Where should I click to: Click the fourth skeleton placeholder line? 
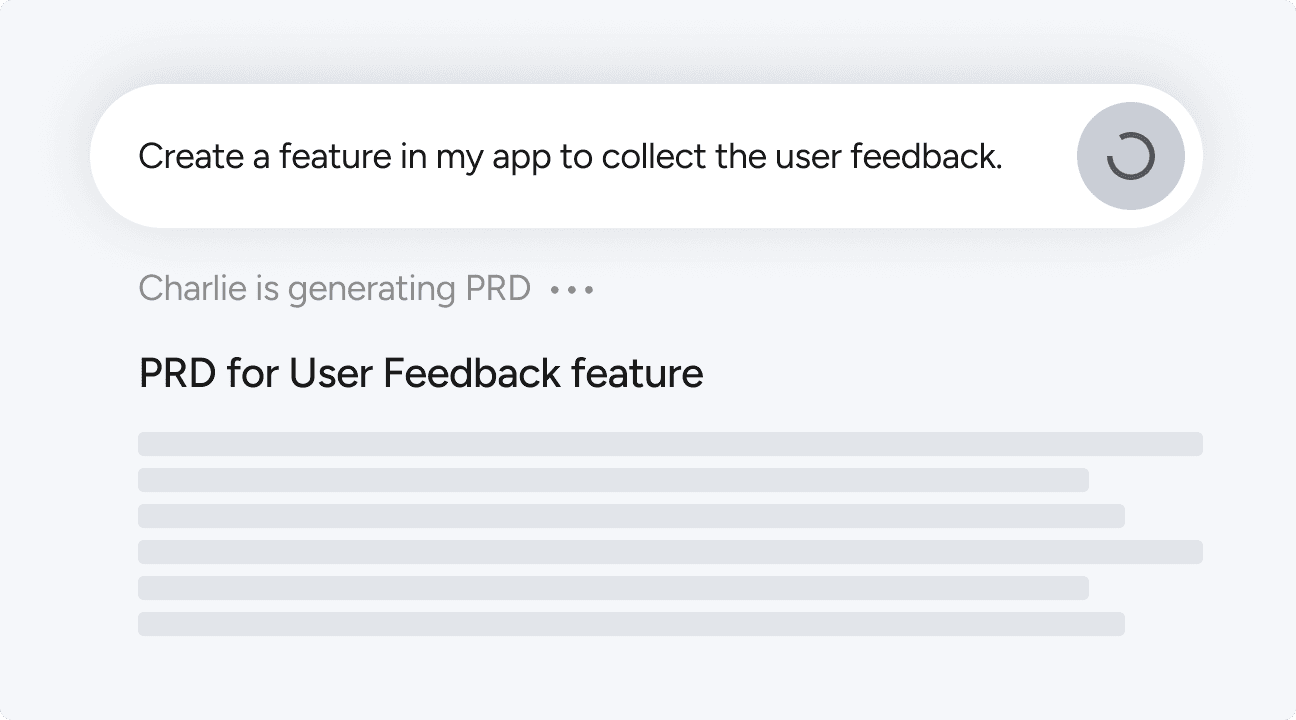670,552
